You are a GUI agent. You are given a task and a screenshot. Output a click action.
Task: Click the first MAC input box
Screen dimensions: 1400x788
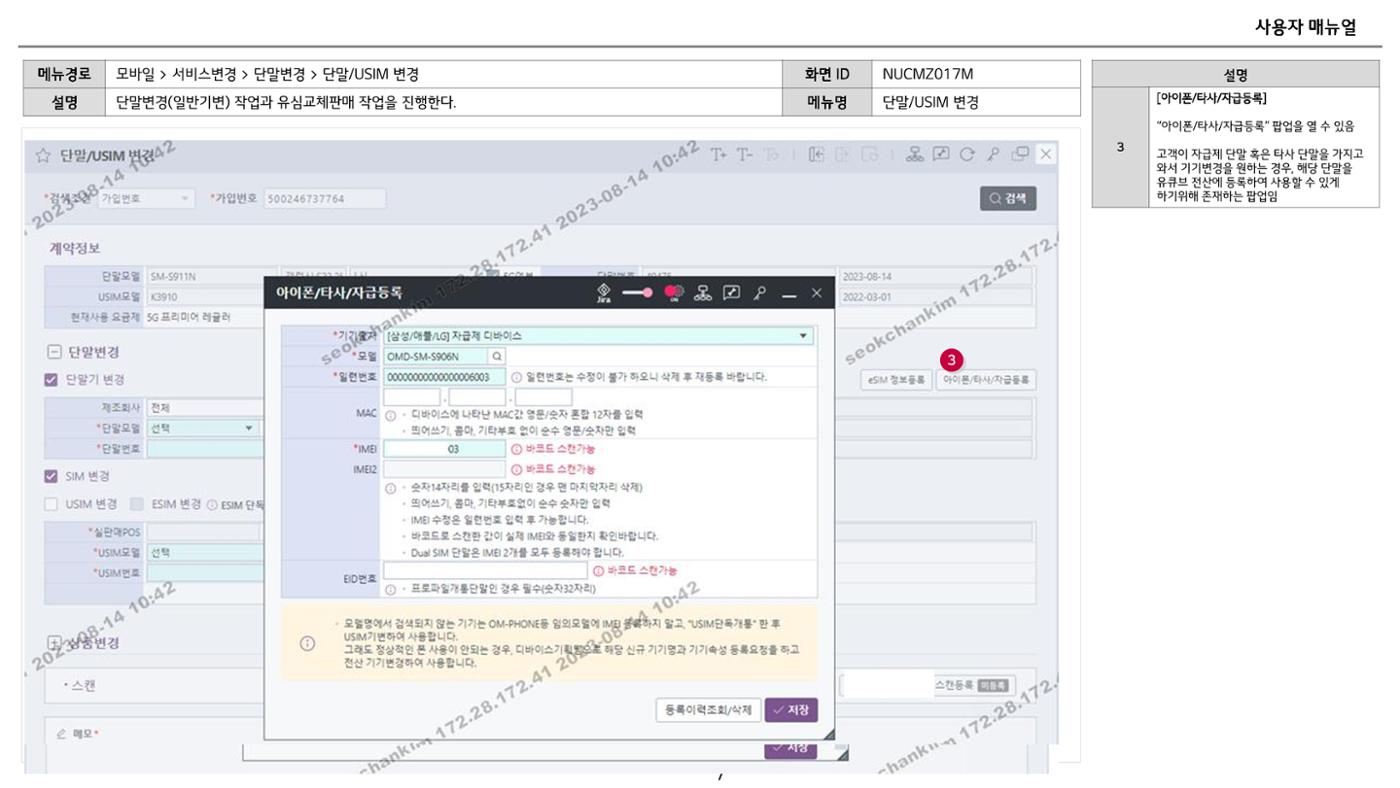pyautogui.click(x=411, y=397)
